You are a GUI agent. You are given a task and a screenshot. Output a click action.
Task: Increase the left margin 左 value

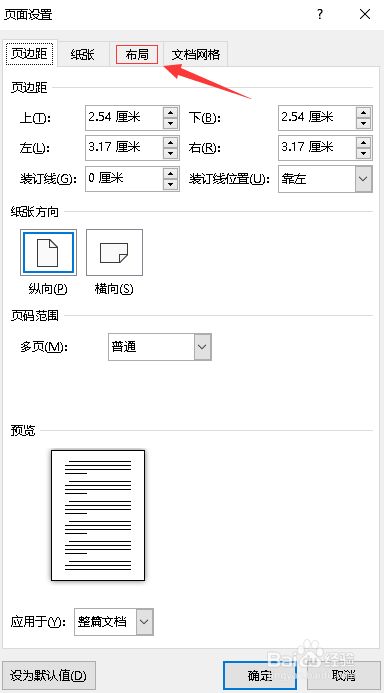(171, 142)
